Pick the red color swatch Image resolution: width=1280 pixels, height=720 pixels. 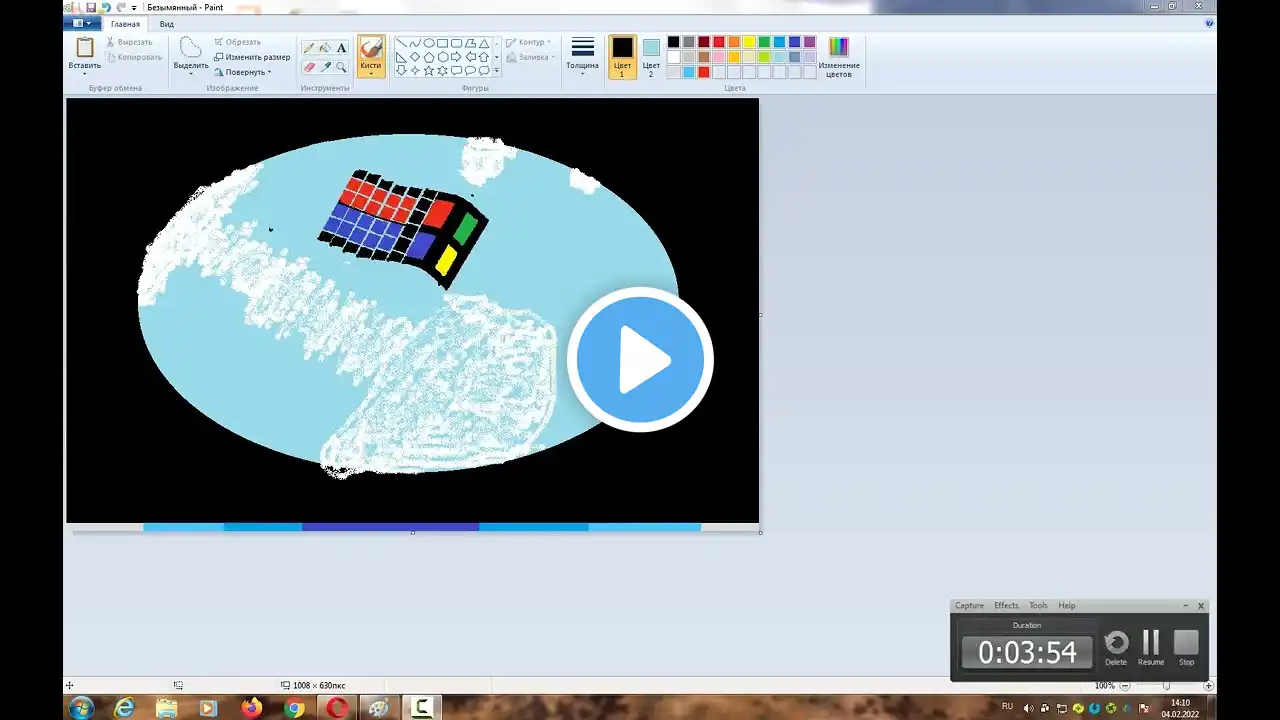(719, 42)
